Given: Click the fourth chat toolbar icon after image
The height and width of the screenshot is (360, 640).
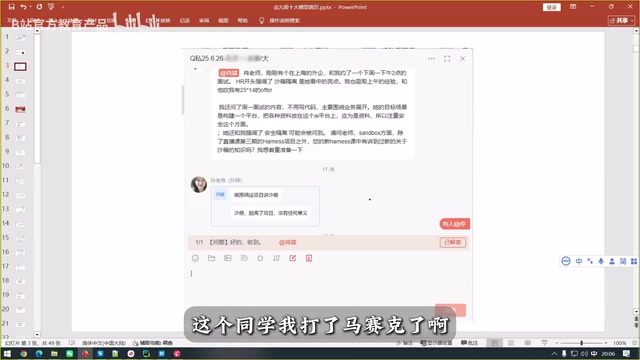Looking at the screenshot, I should click(x=244, y=258).
